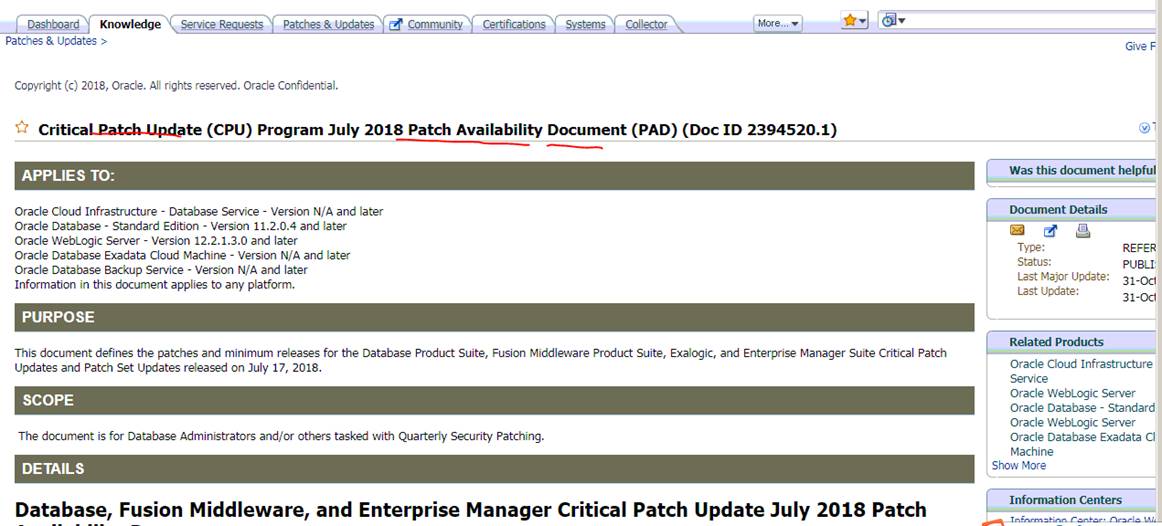The height and width of the screenshot is (526, 1162).
Task: Open document in new window icon
Action: [1050, 231]
